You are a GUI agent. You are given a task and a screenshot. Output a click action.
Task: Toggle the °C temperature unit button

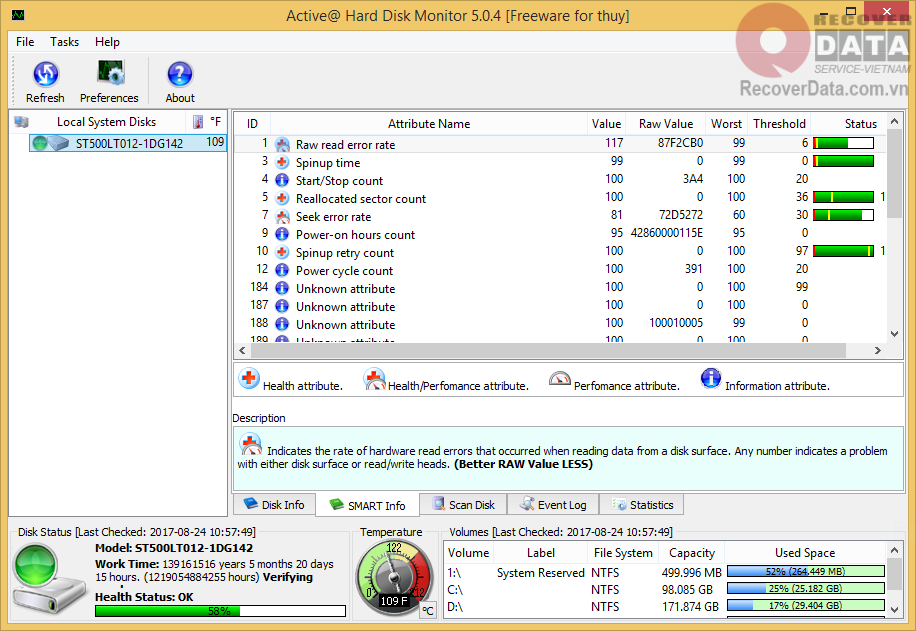point(428,611)
